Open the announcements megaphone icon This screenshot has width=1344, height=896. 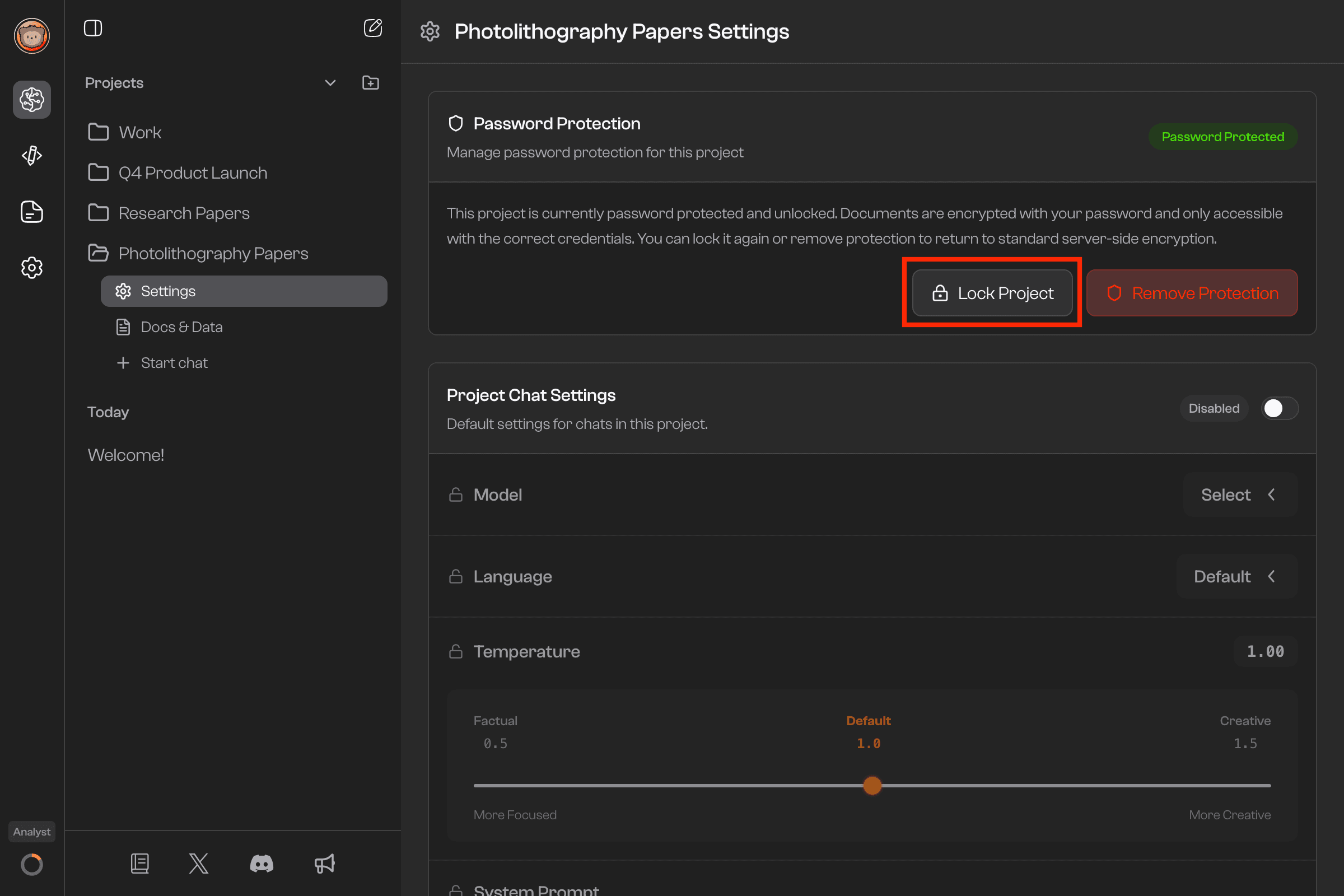(325, 864)
